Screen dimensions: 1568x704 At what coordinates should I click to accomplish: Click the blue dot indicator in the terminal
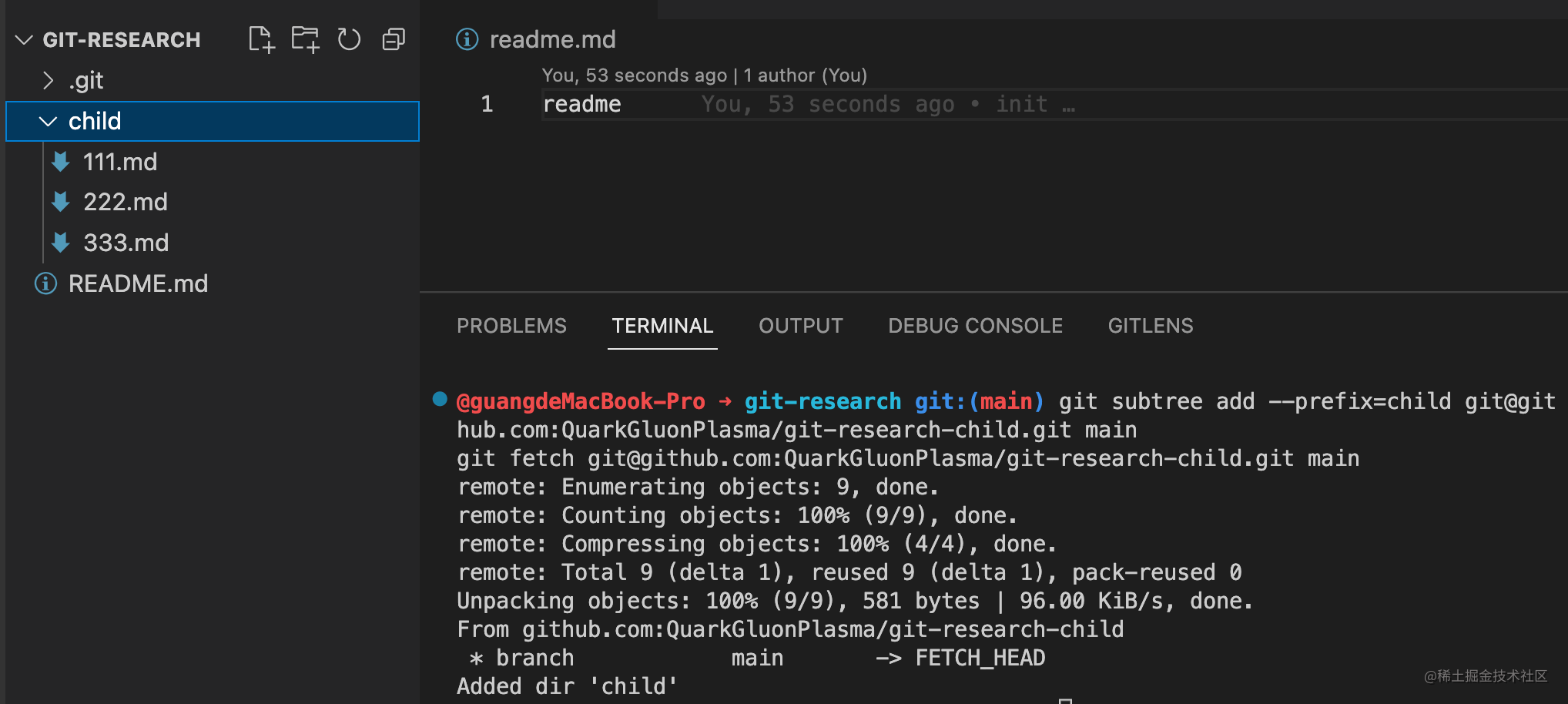pos(440,399)
